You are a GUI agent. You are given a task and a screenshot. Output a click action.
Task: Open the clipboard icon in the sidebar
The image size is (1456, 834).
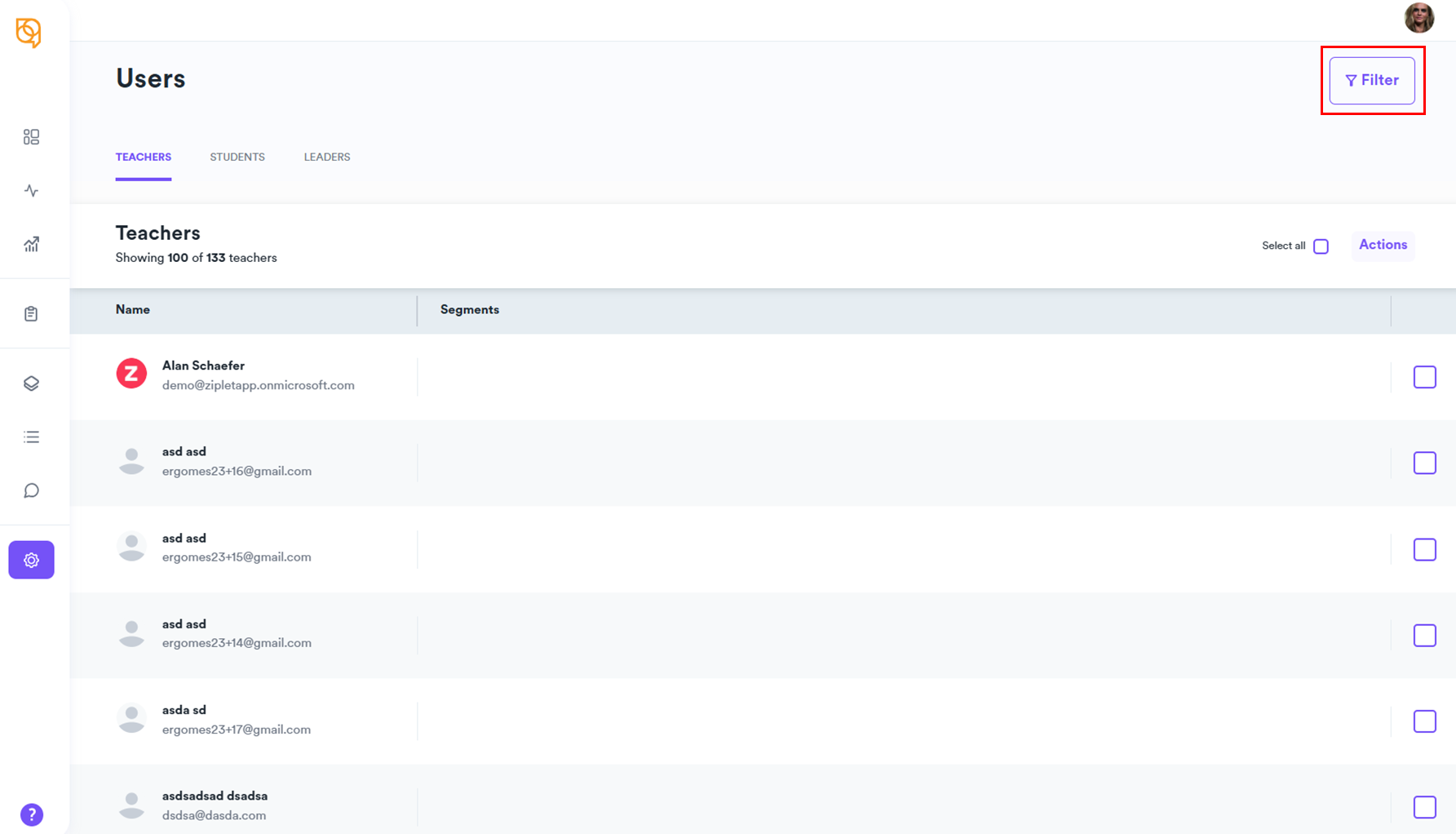(31, 314)
